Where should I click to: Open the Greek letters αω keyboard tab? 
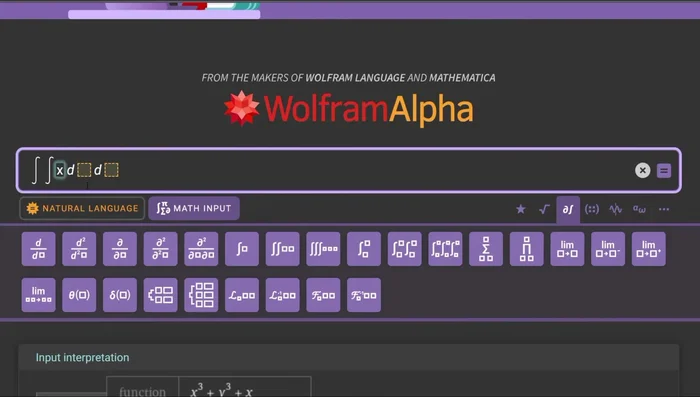coord(639,209)
